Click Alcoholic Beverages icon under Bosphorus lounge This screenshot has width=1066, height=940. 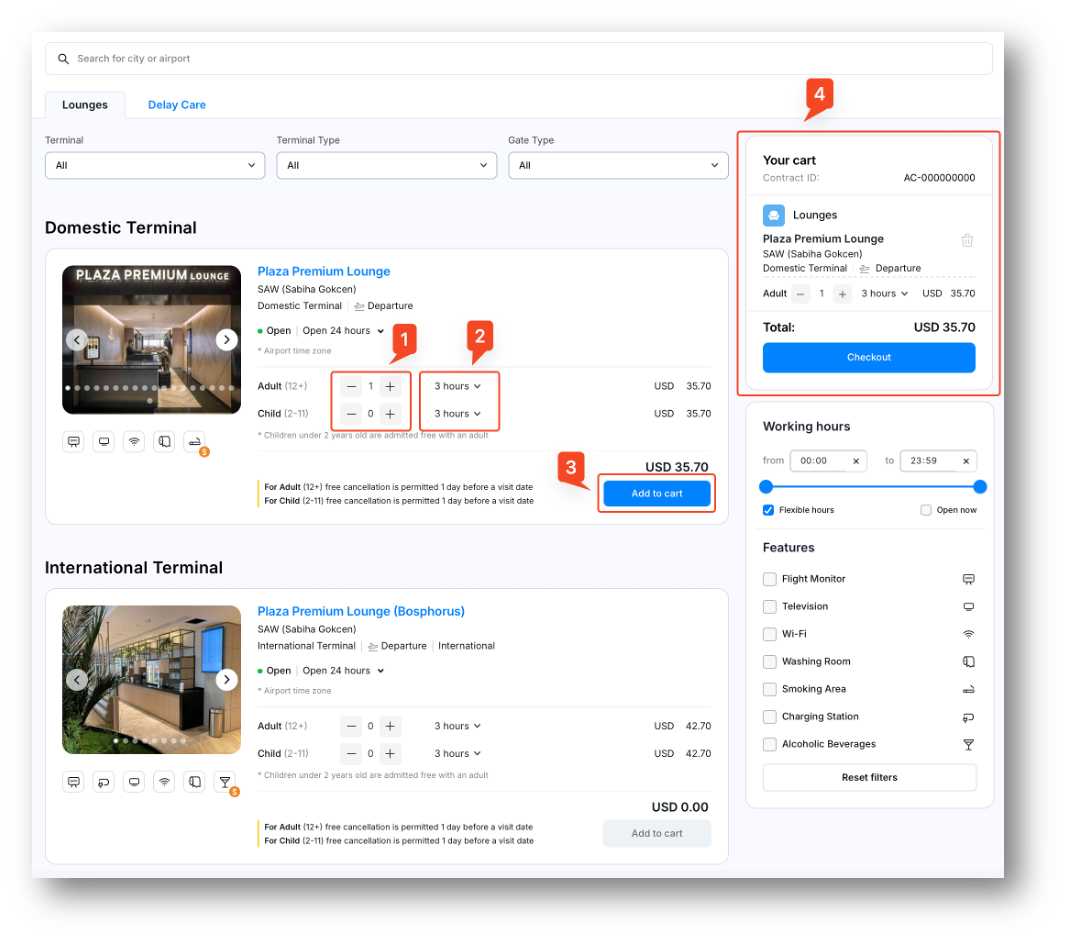click(225, 782)
